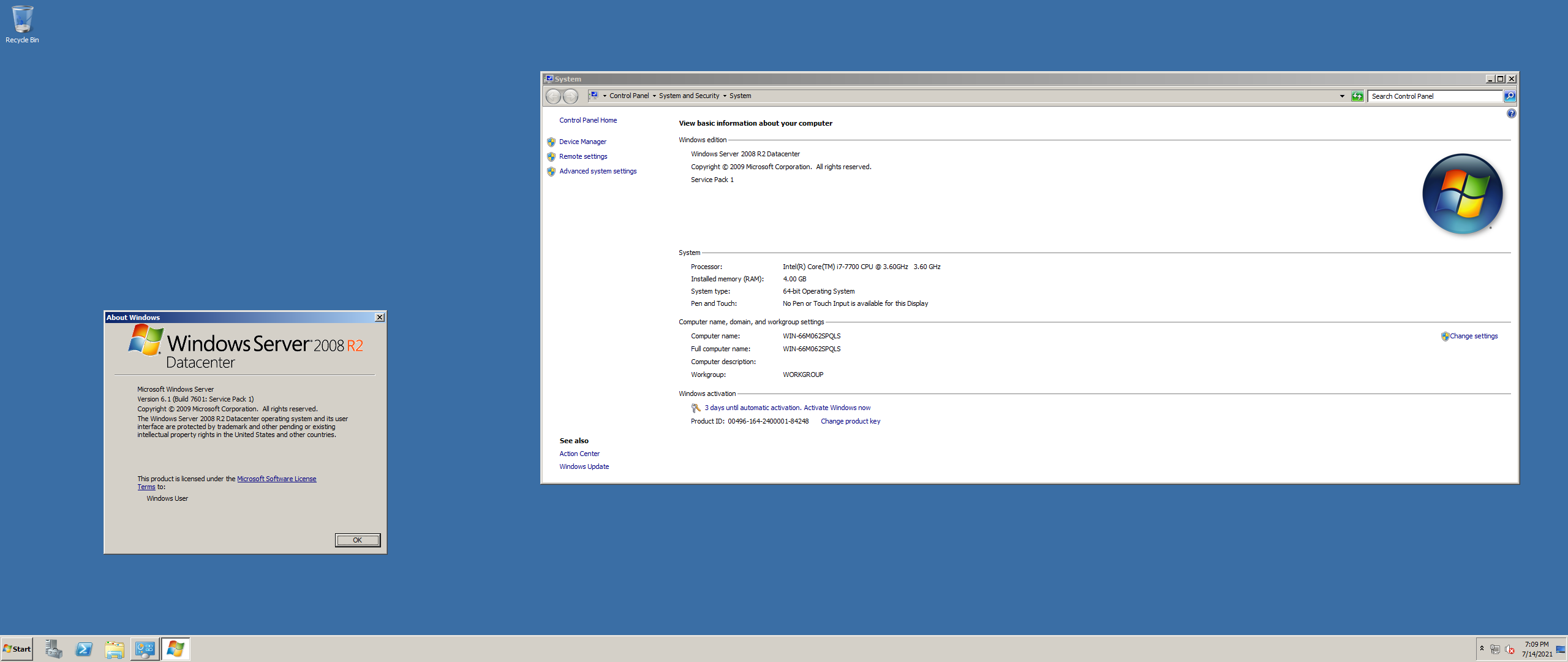The height and width of the screenshot is (662, 1568).
Task: Expand the arrow after System and Security
Action: 725,96
